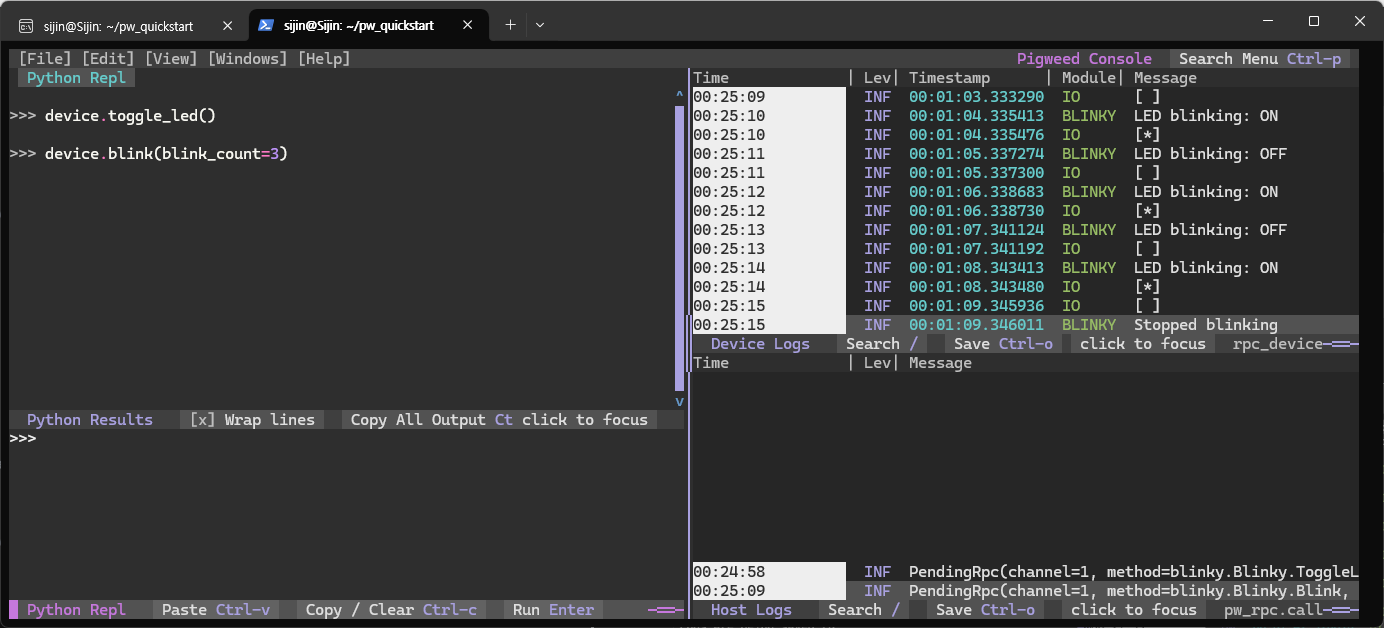The width and height of the screenshot is (1384, 628).
Task: Select the Host Logs pane title
Action: click(751, 610)
